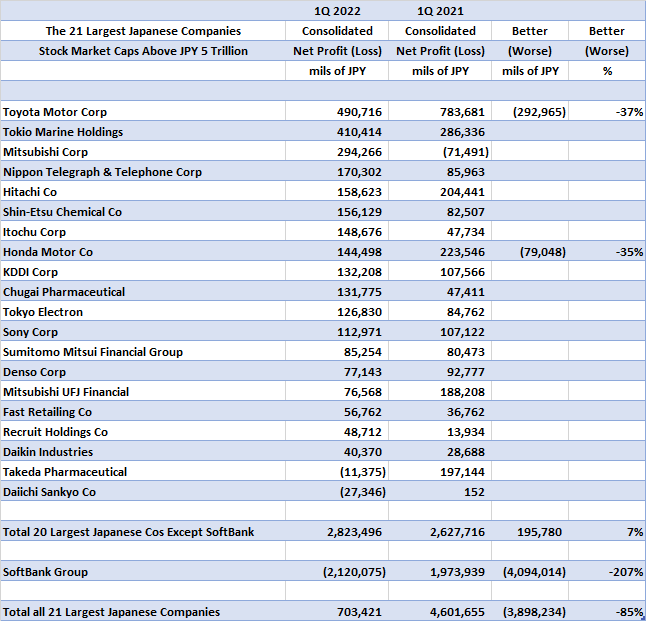
Task: Click the -85% cell
Action: coord(629,612)
